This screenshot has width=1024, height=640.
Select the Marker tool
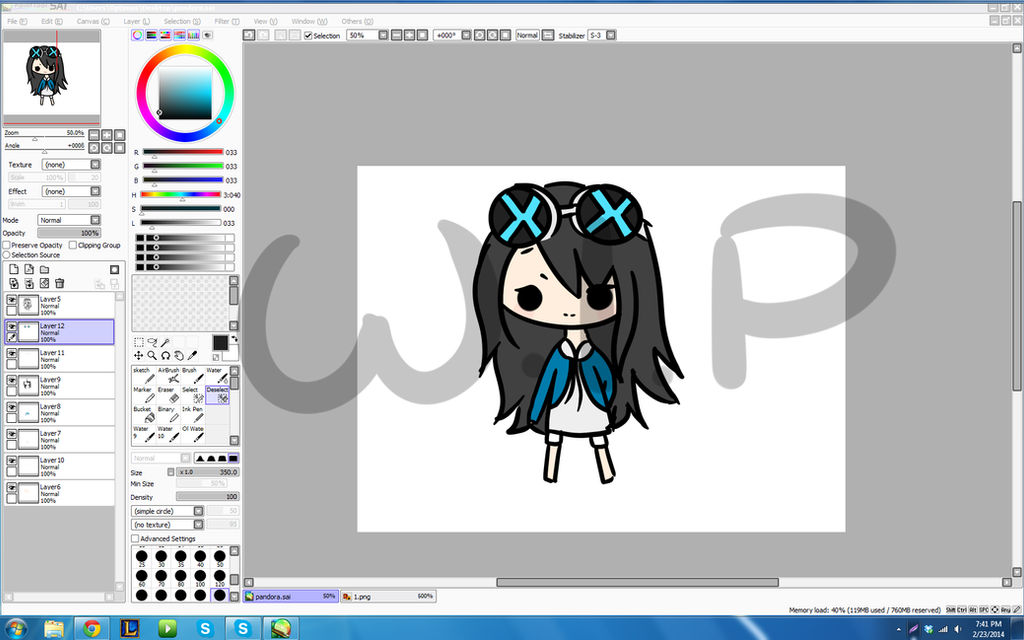coord(143,394)
